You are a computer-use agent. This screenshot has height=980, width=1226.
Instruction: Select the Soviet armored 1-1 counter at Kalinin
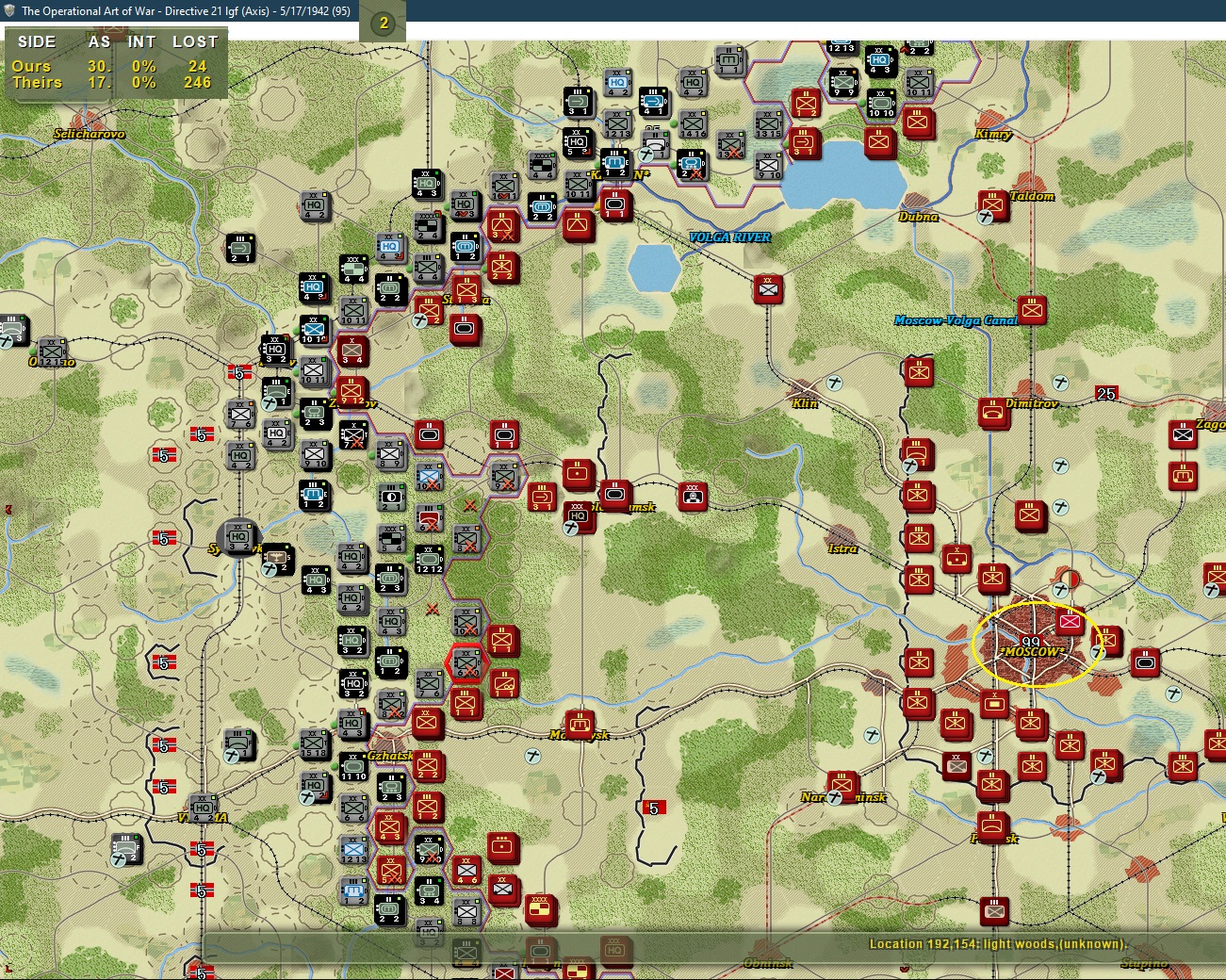click(615, 204)
